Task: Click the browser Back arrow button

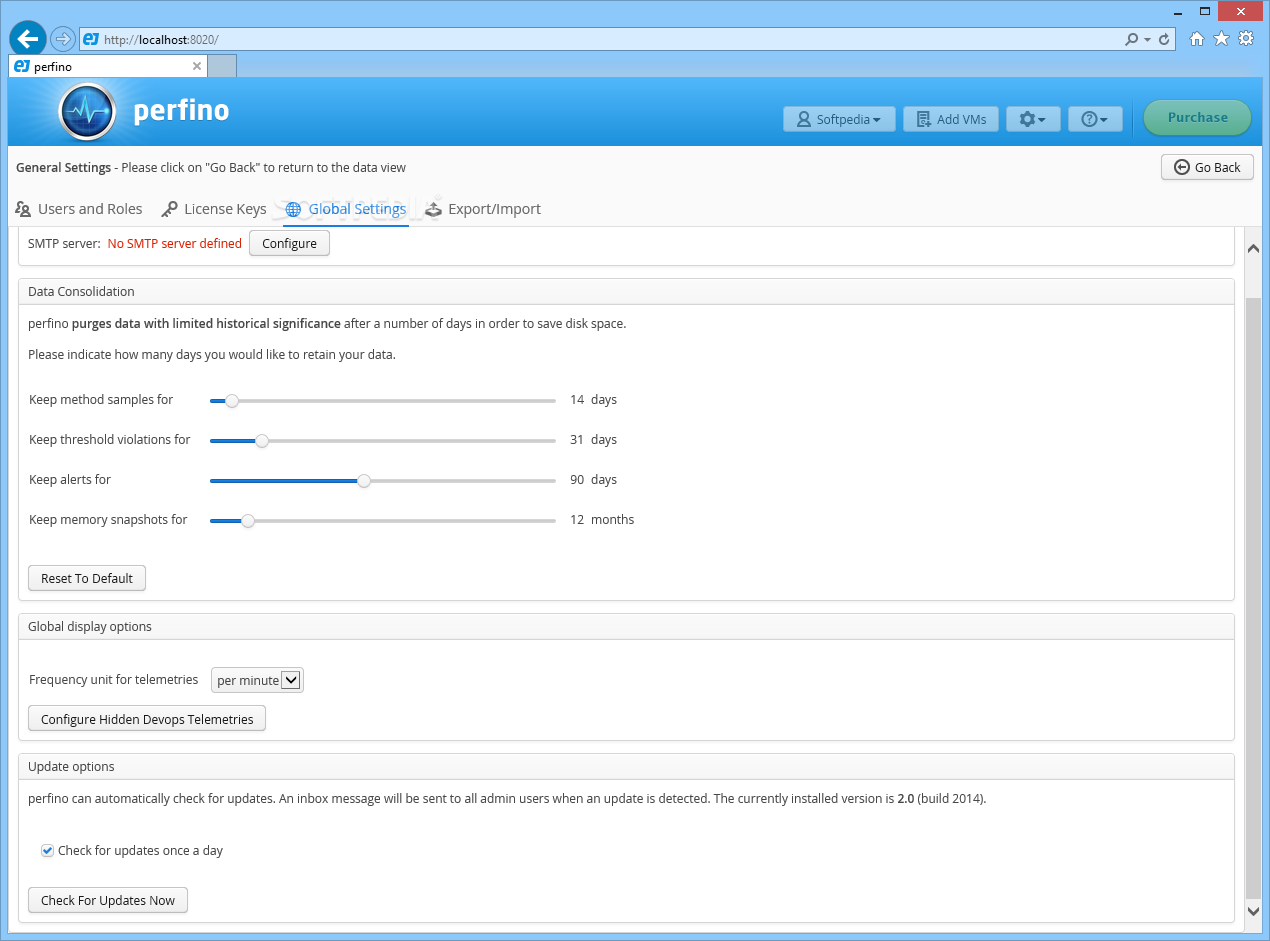Action: (x=28, y=39)
